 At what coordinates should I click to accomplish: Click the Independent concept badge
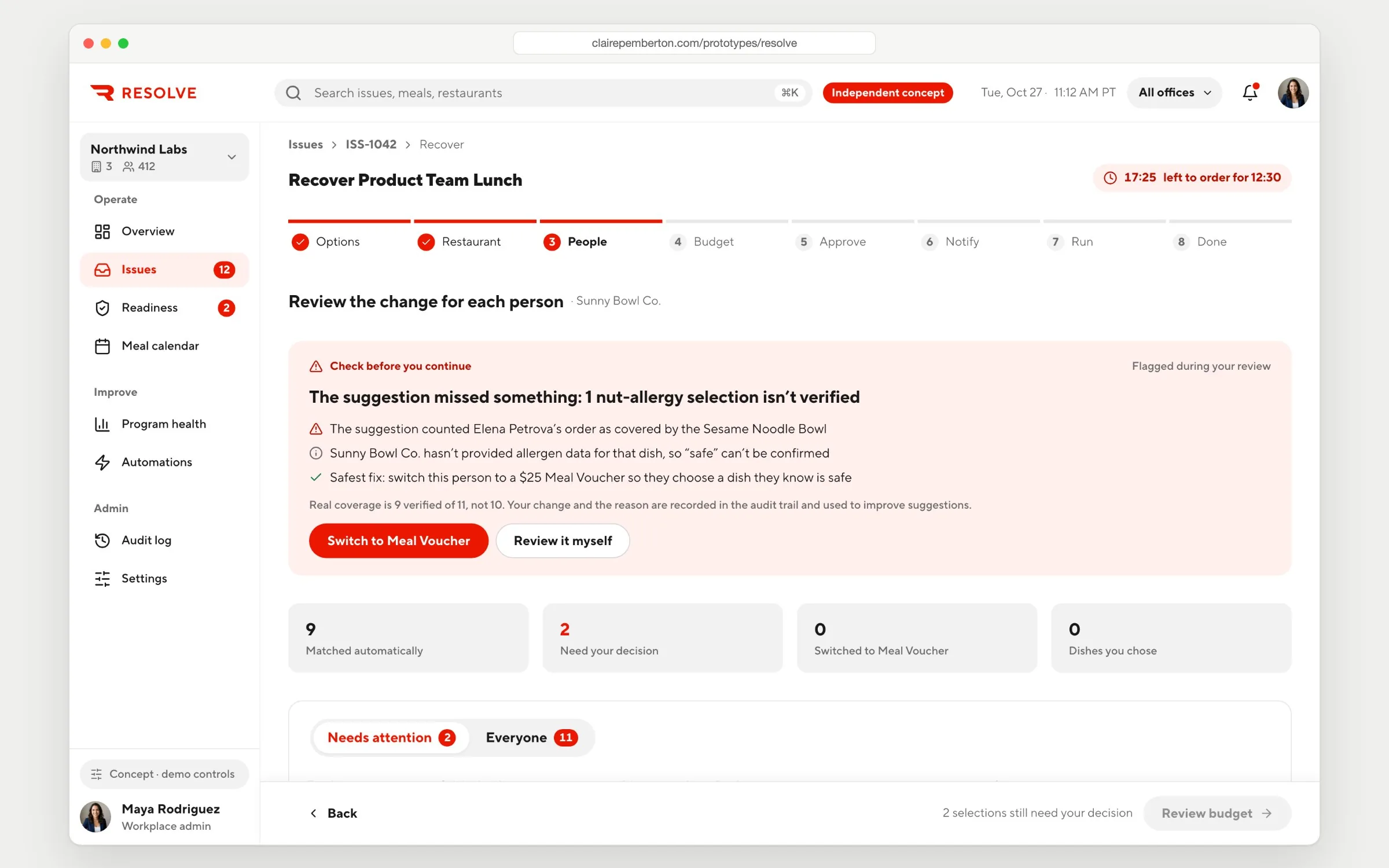888,93
